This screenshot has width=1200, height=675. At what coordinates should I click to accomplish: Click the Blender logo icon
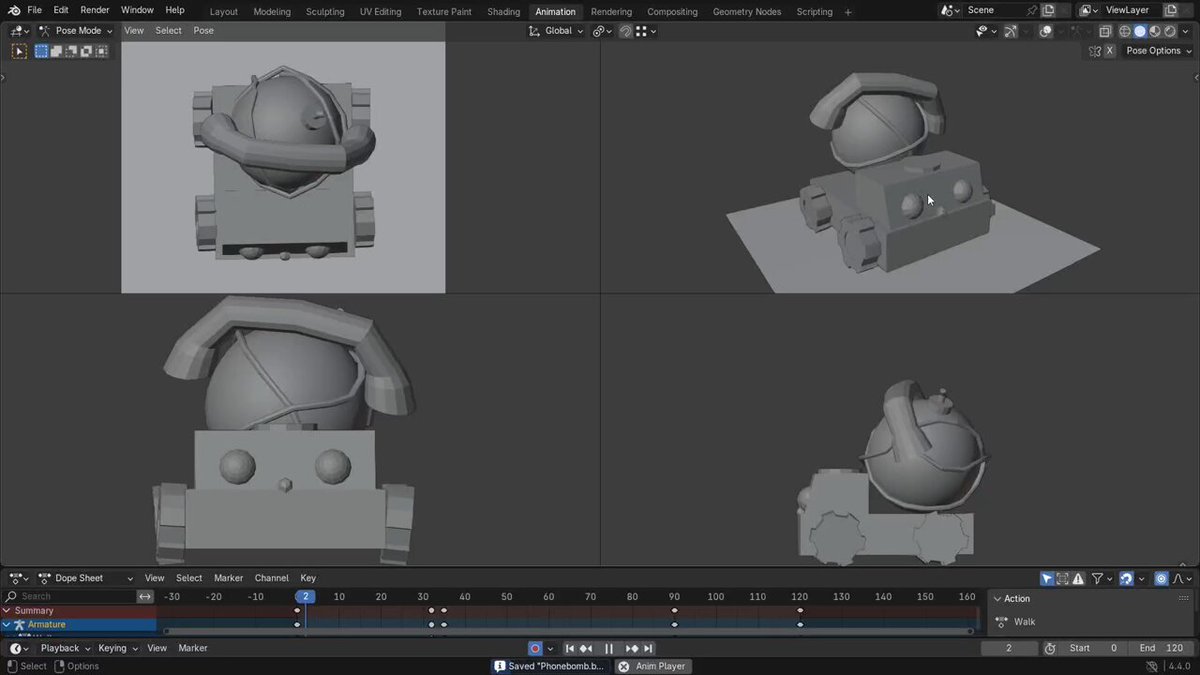14,10
